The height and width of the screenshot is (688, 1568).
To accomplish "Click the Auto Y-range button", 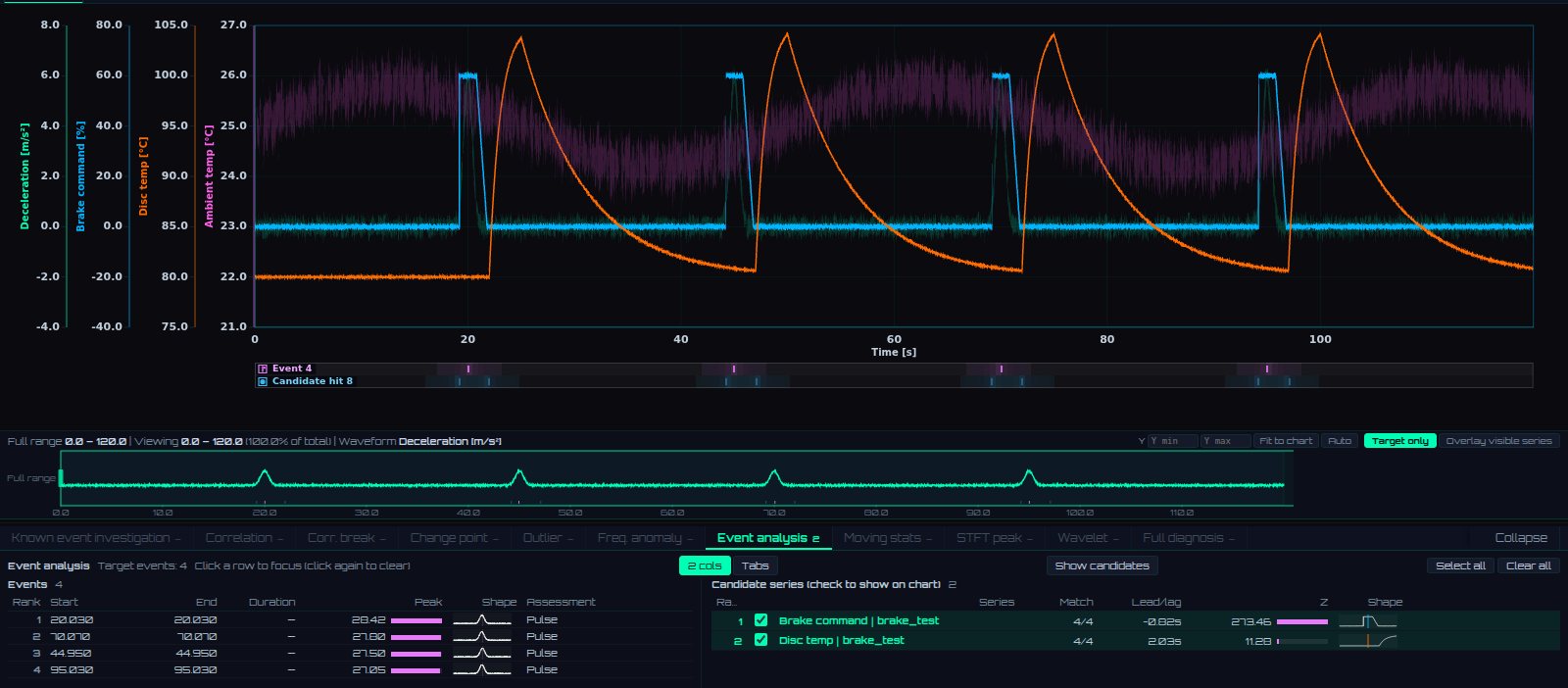I will click(1340, 441).
